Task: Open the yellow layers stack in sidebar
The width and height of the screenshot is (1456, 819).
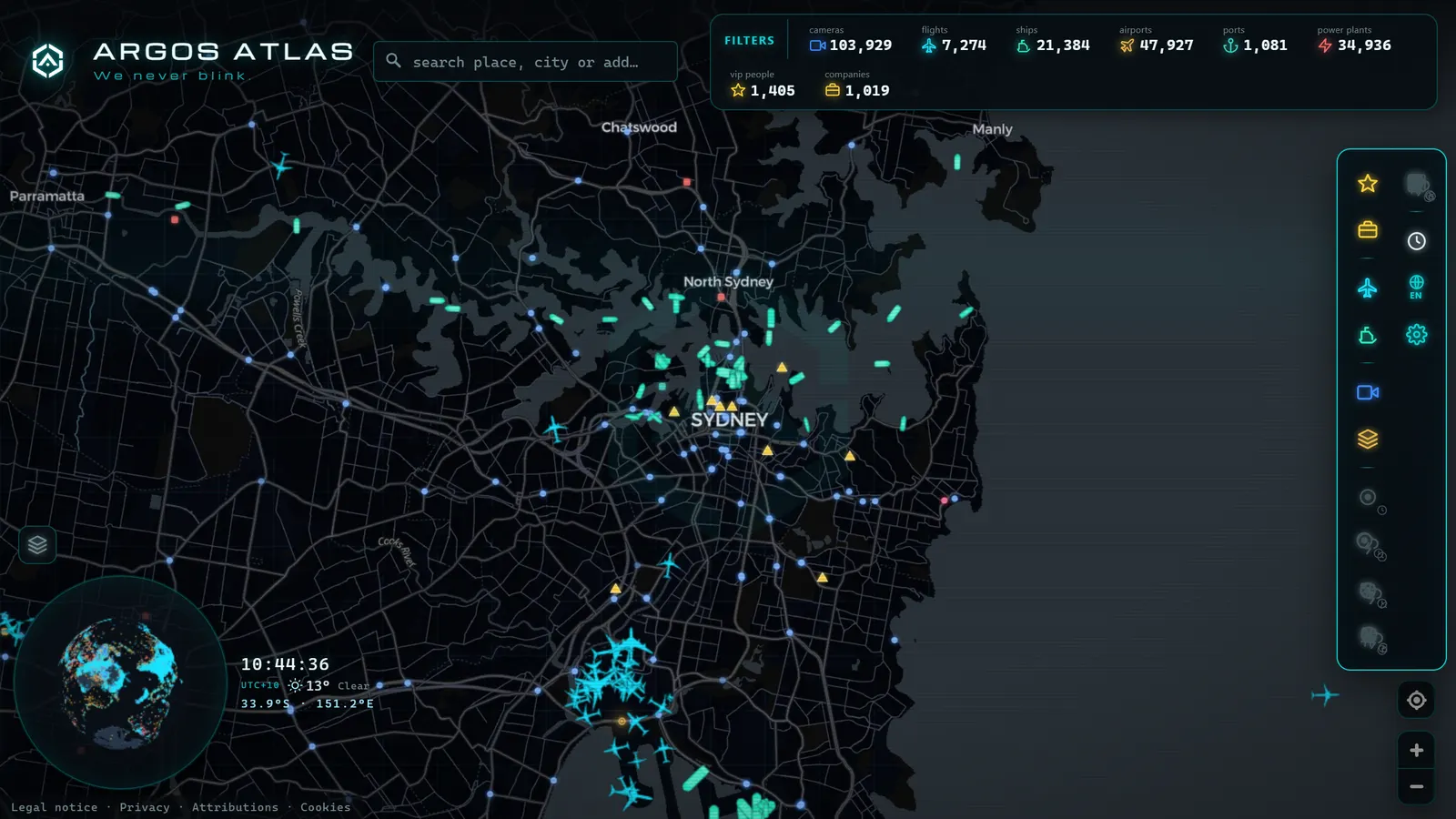Action: [1368, 440]
